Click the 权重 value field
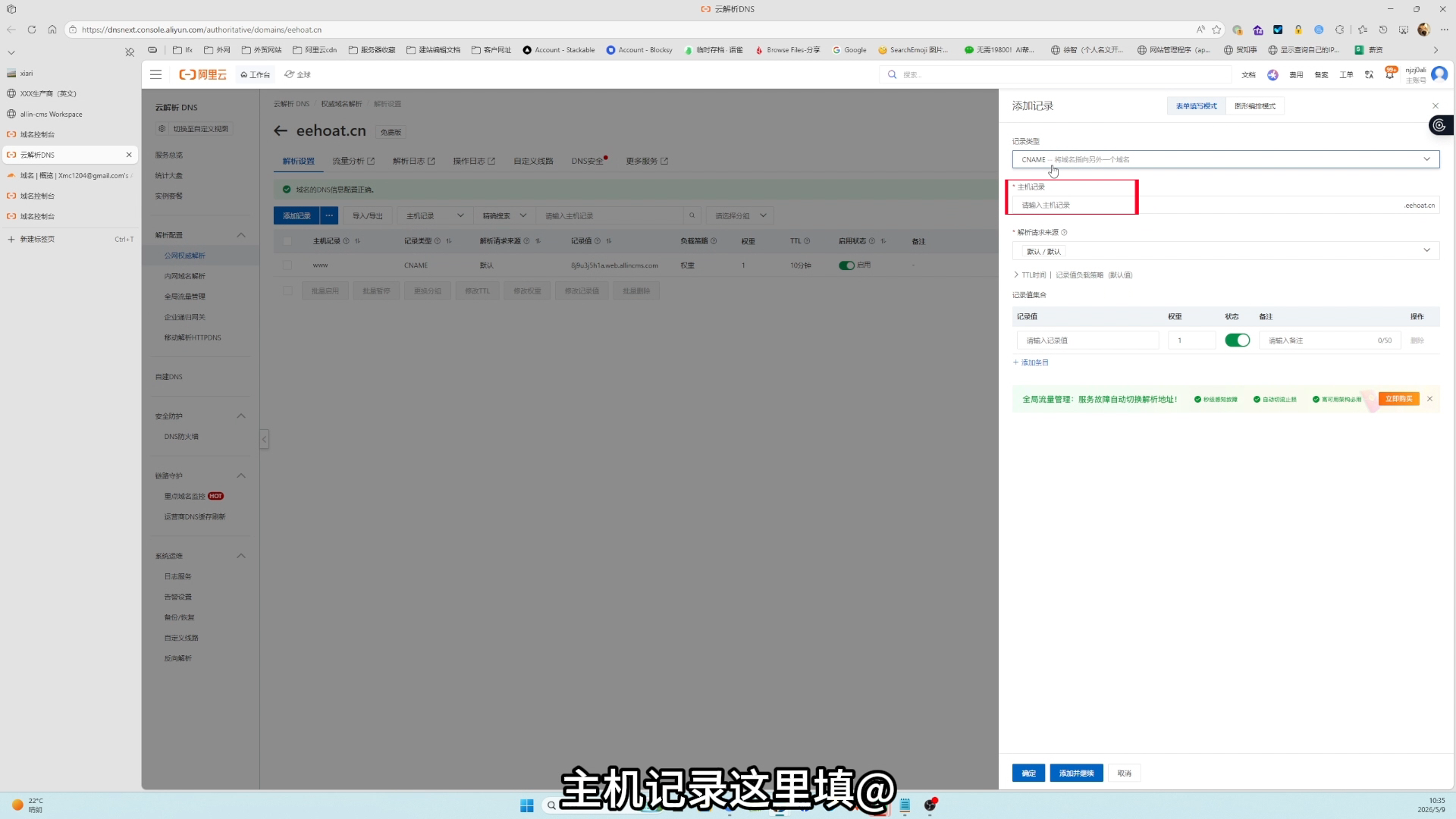This screenshot has width=1456, height=819. [1191, 340]
